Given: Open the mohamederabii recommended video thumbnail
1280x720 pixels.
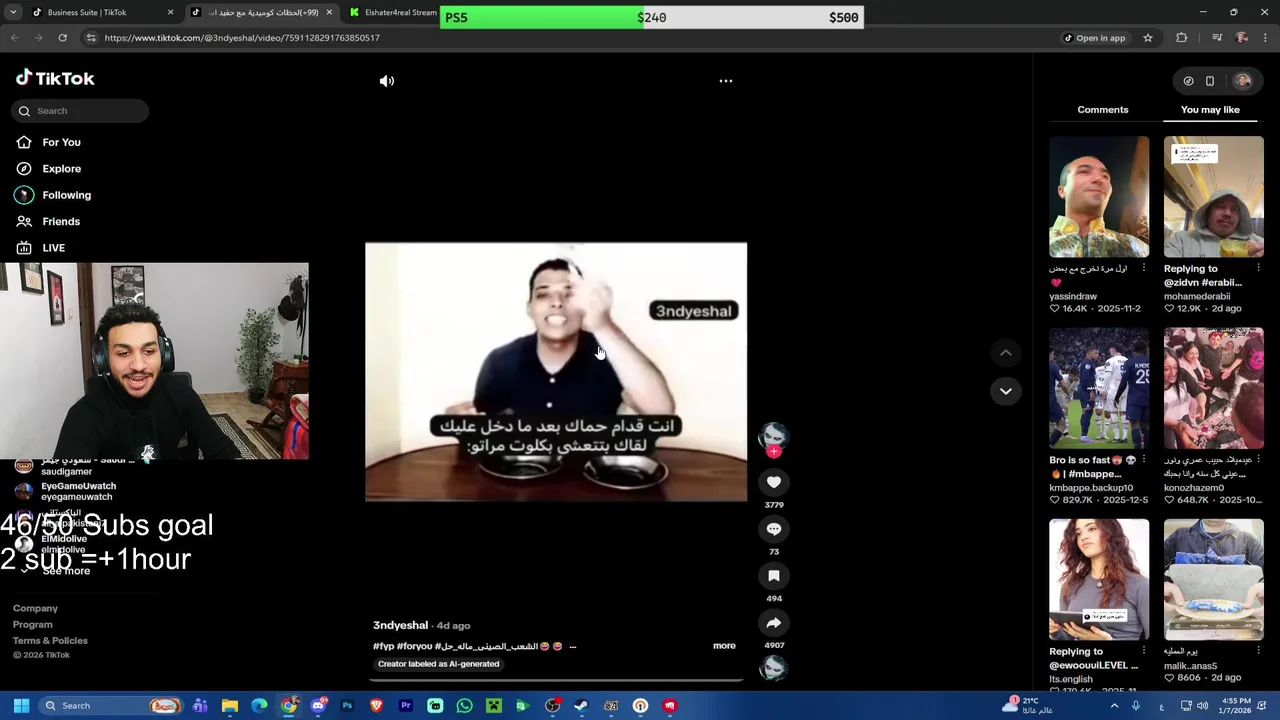Looking at the screenshot, I should point(1213,197).
